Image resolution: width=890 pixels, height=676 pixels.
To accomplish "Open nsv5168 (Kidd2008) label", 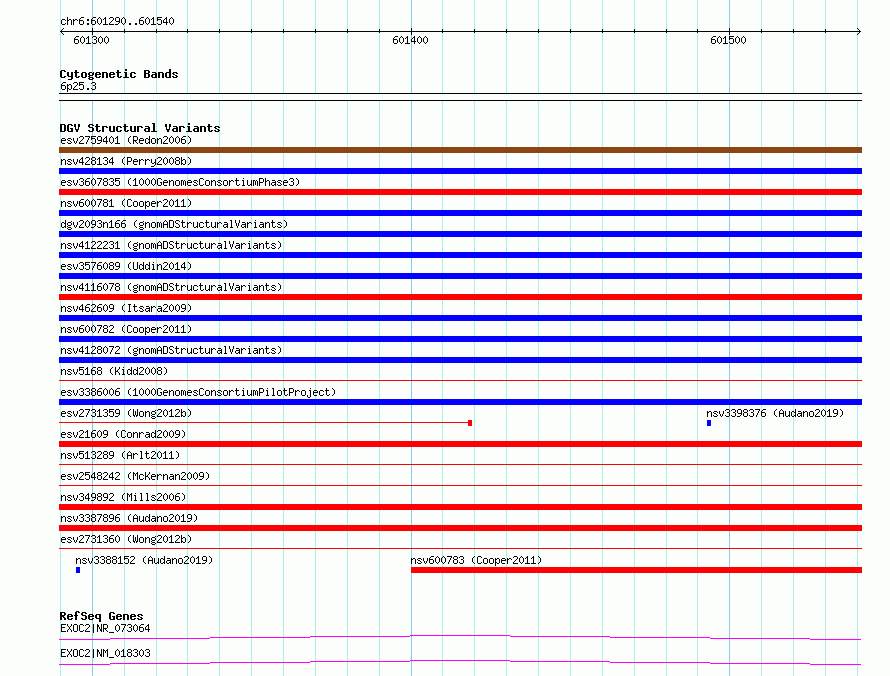I will (114, 371).
